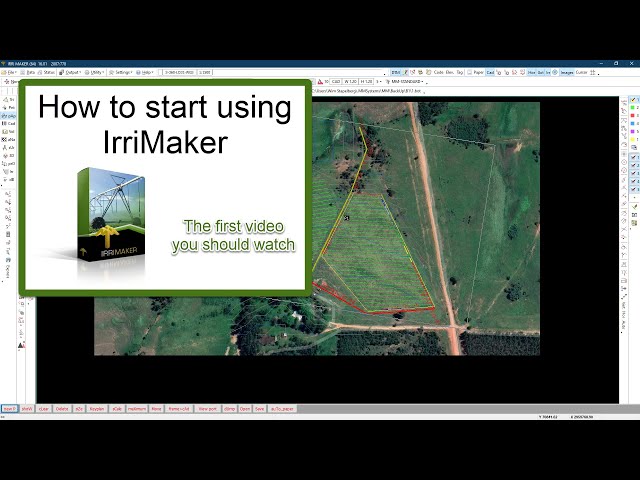Screen dimensions: 640x480
Task: Open the Output menu
Action: (x=70, y=72)
